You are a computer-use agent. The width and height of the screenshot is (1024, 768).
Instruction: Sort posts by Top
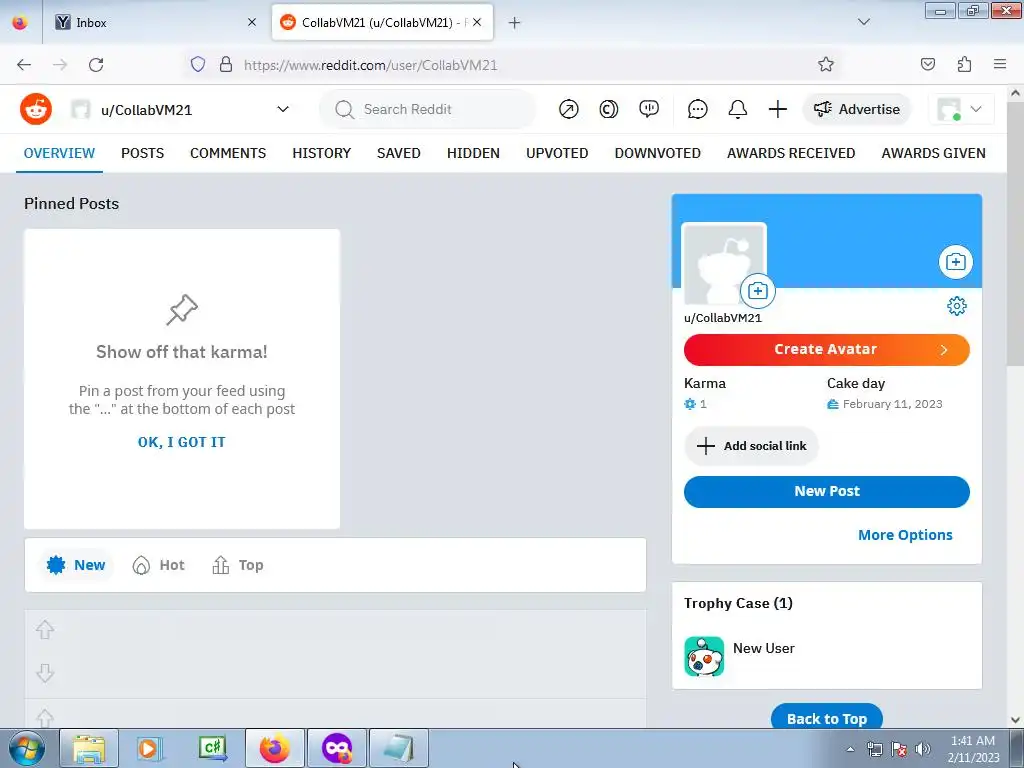(x=238, y=565)
